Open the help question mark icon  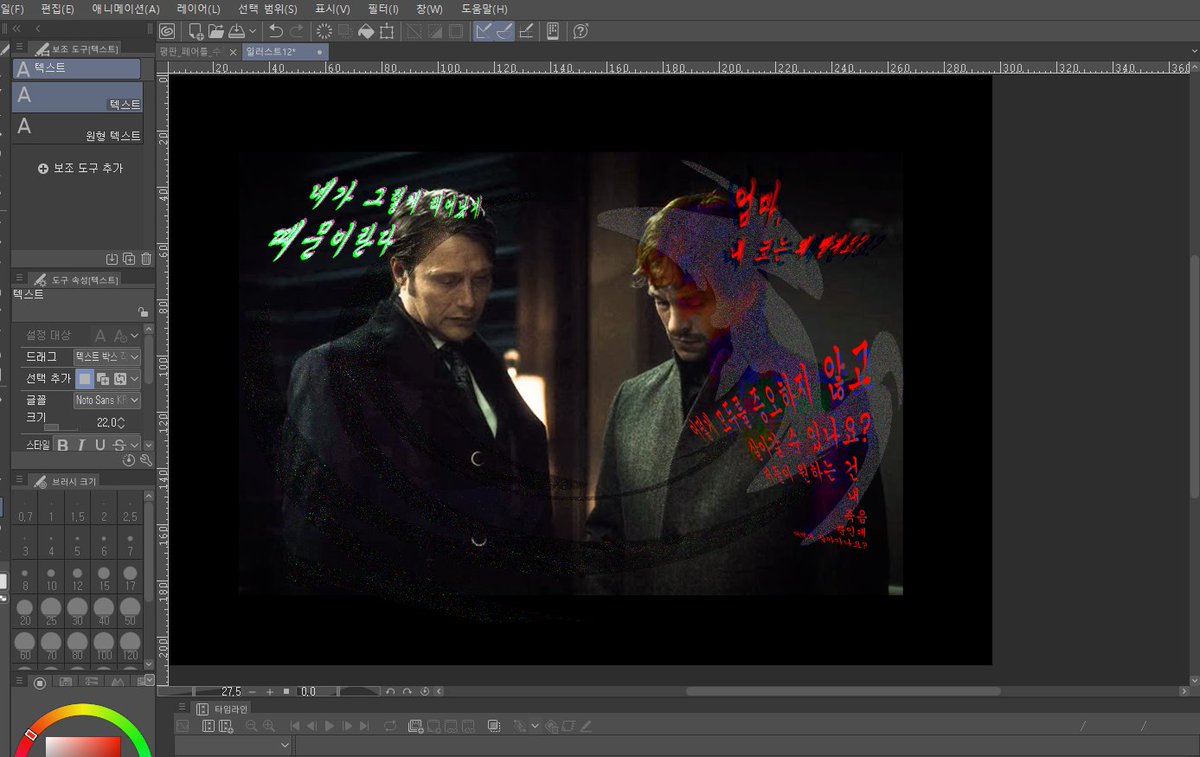coord(580,31)
